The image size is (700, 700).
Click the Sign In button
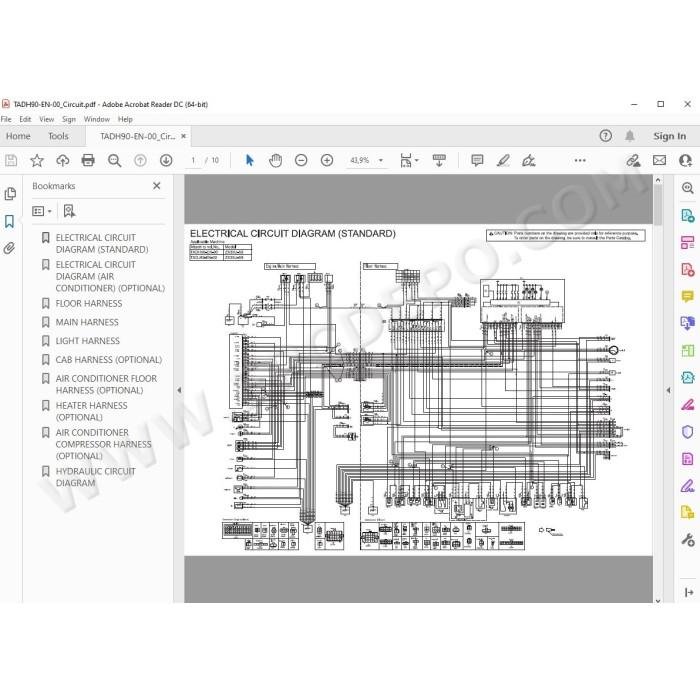(670, 136)
